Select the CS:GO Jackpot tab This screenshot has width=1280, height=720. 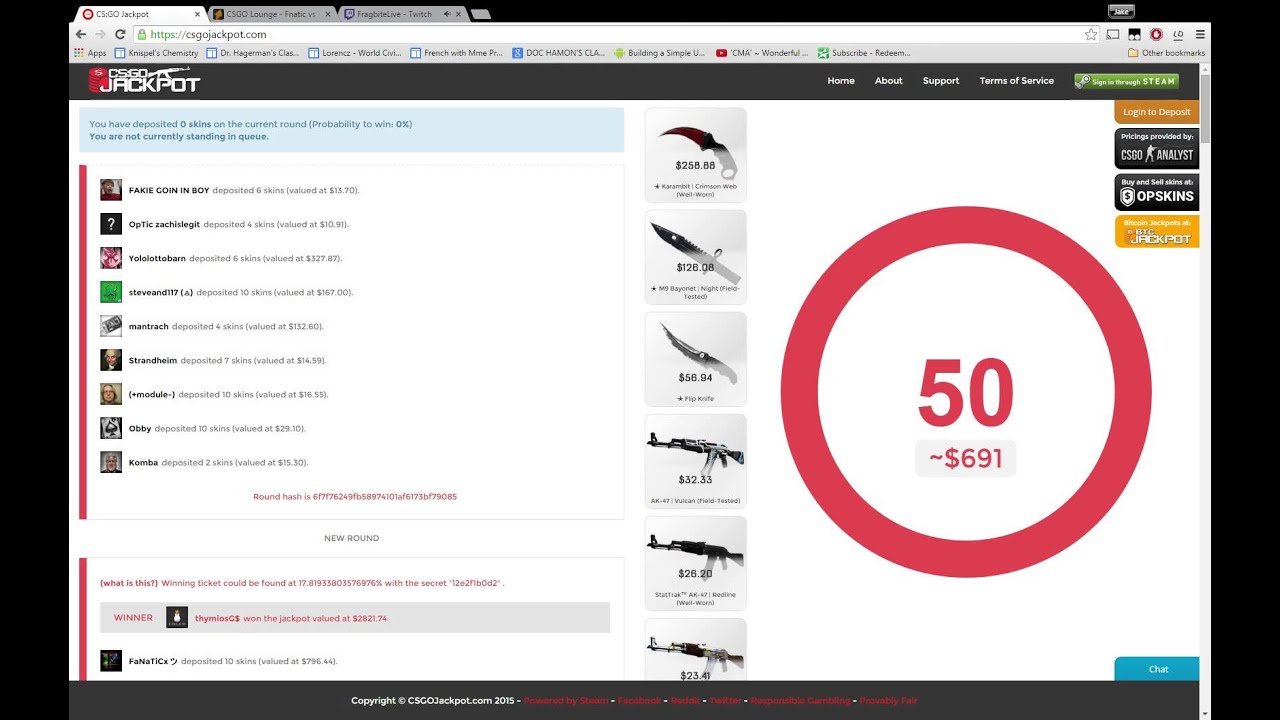click(x=140, y=14)
